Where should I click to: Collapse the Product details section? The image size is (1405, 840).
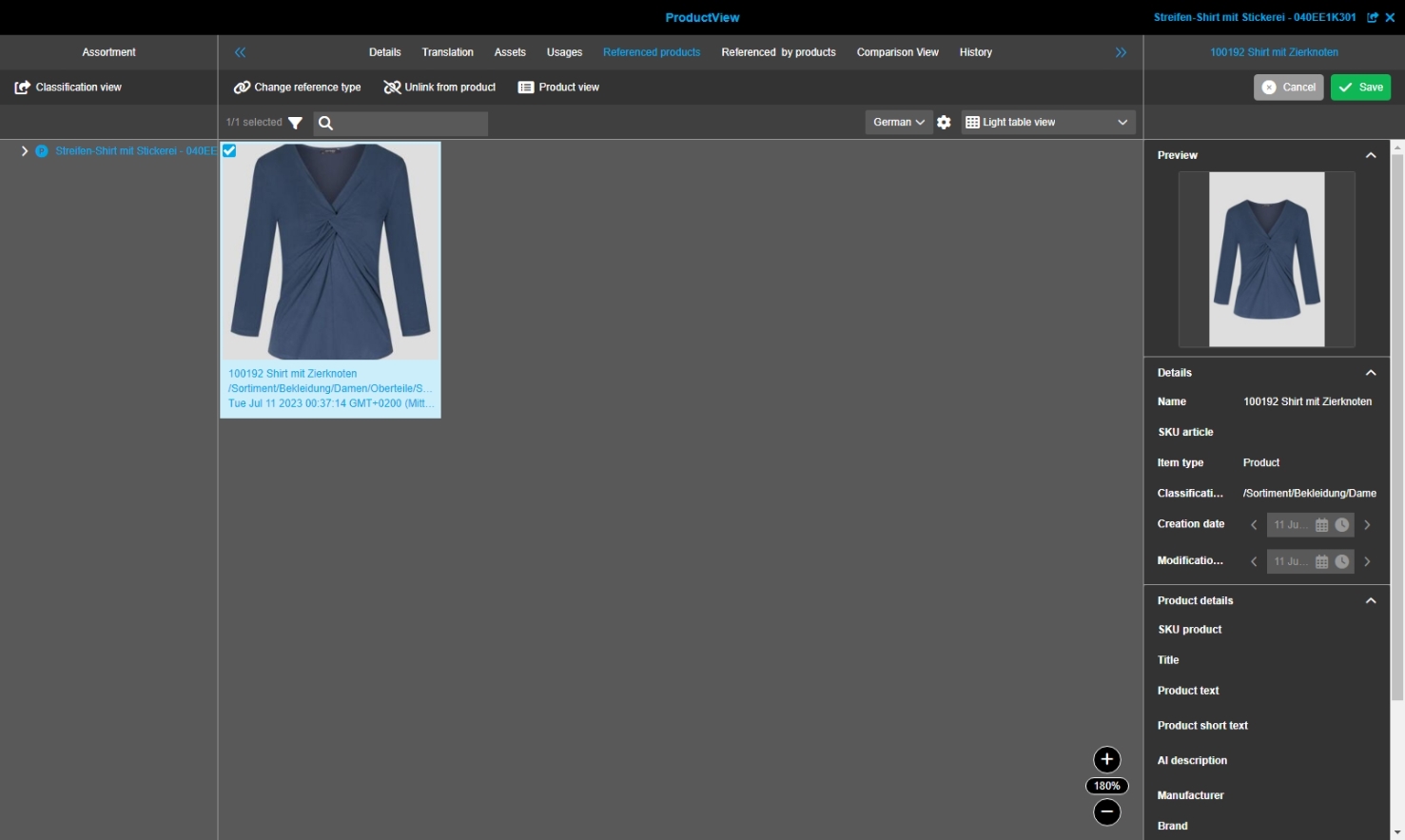[1370, 601]
